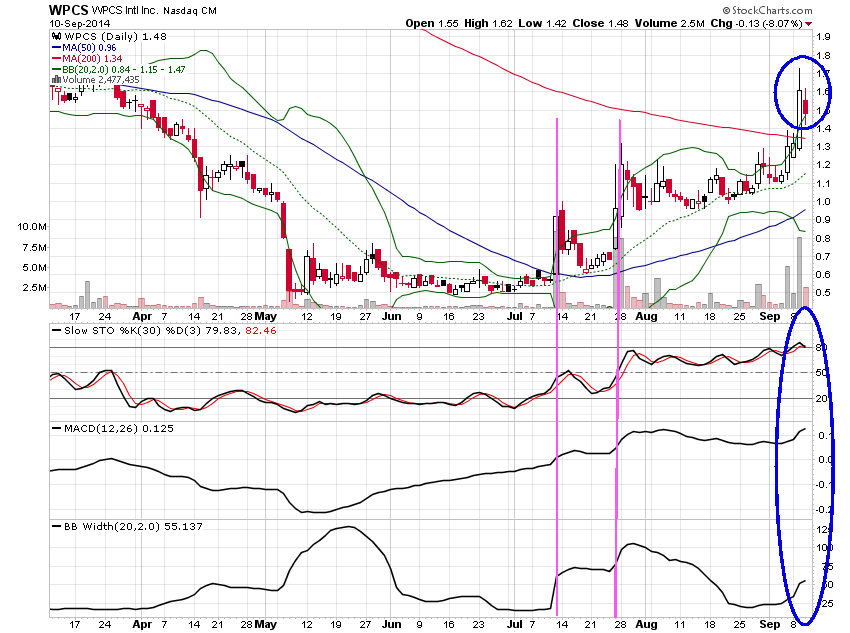
Task: Click the Close 1.48 value
Action: click(600, 23)
